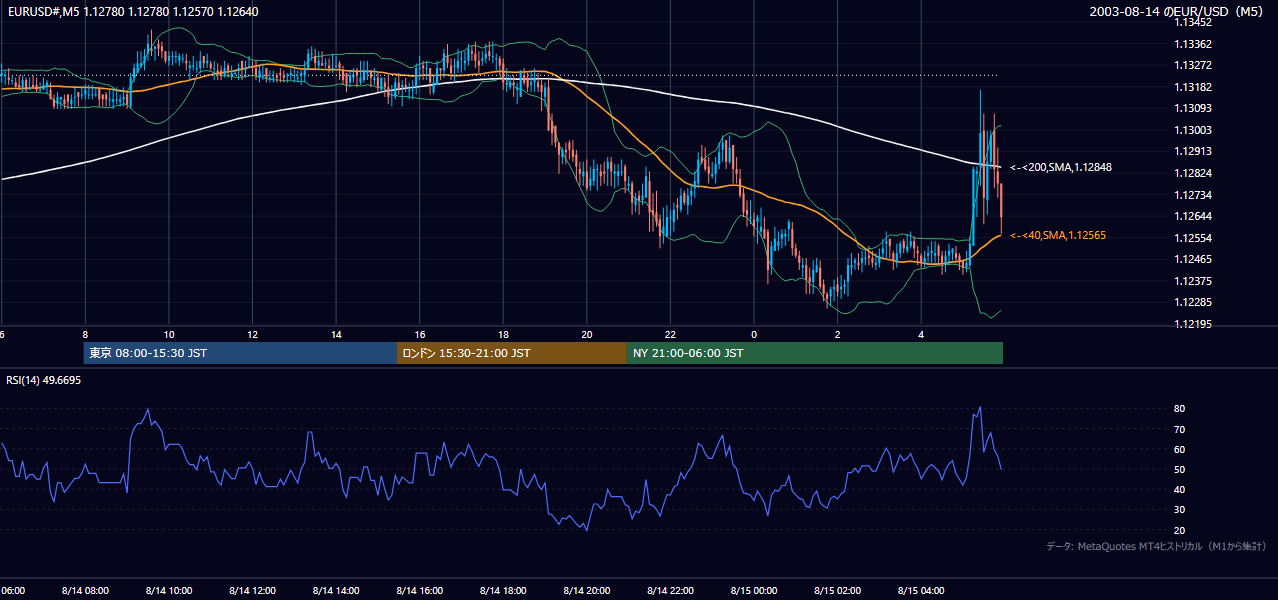Click price axis label 1.13182
Screen dimensions: 1278x600
(1193, 87)
